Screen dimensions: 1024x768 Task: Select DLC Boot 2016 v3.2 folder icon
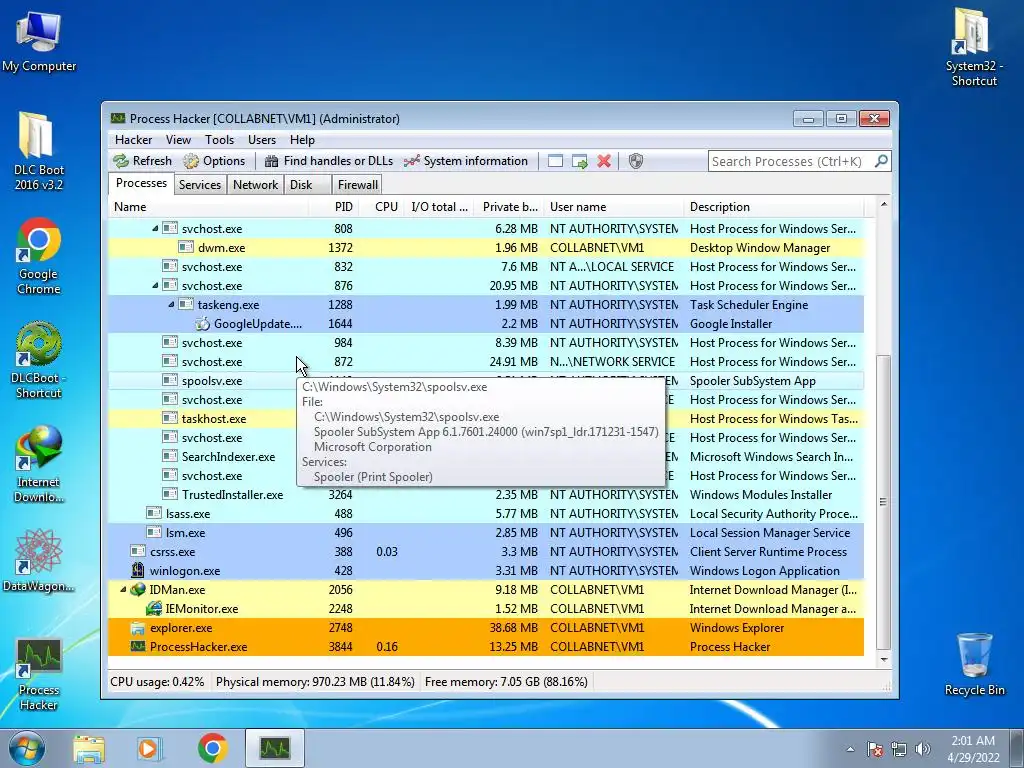coord(39,152)
